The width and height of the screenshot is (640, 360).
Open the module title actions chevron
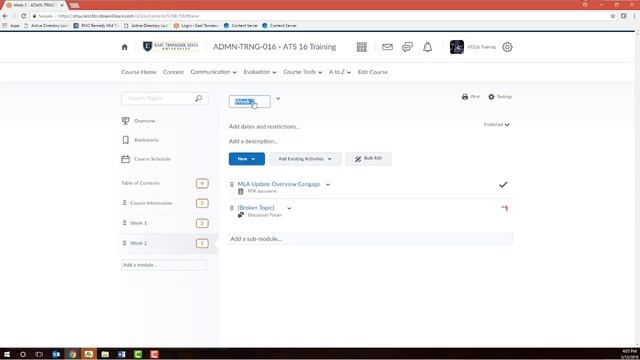click(278, 98)
